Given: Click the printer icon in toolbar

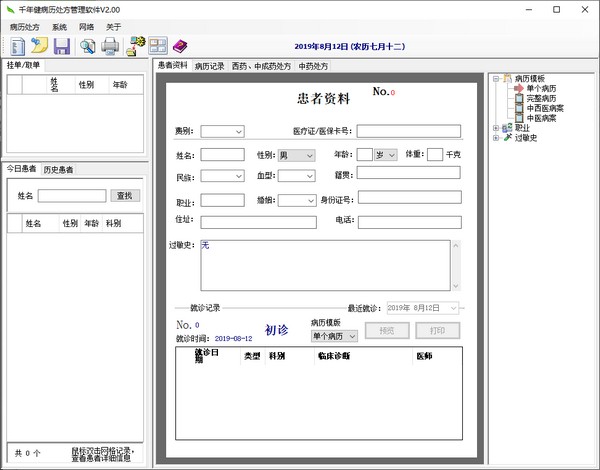Looking at the screenshot, I should [110, 46].
